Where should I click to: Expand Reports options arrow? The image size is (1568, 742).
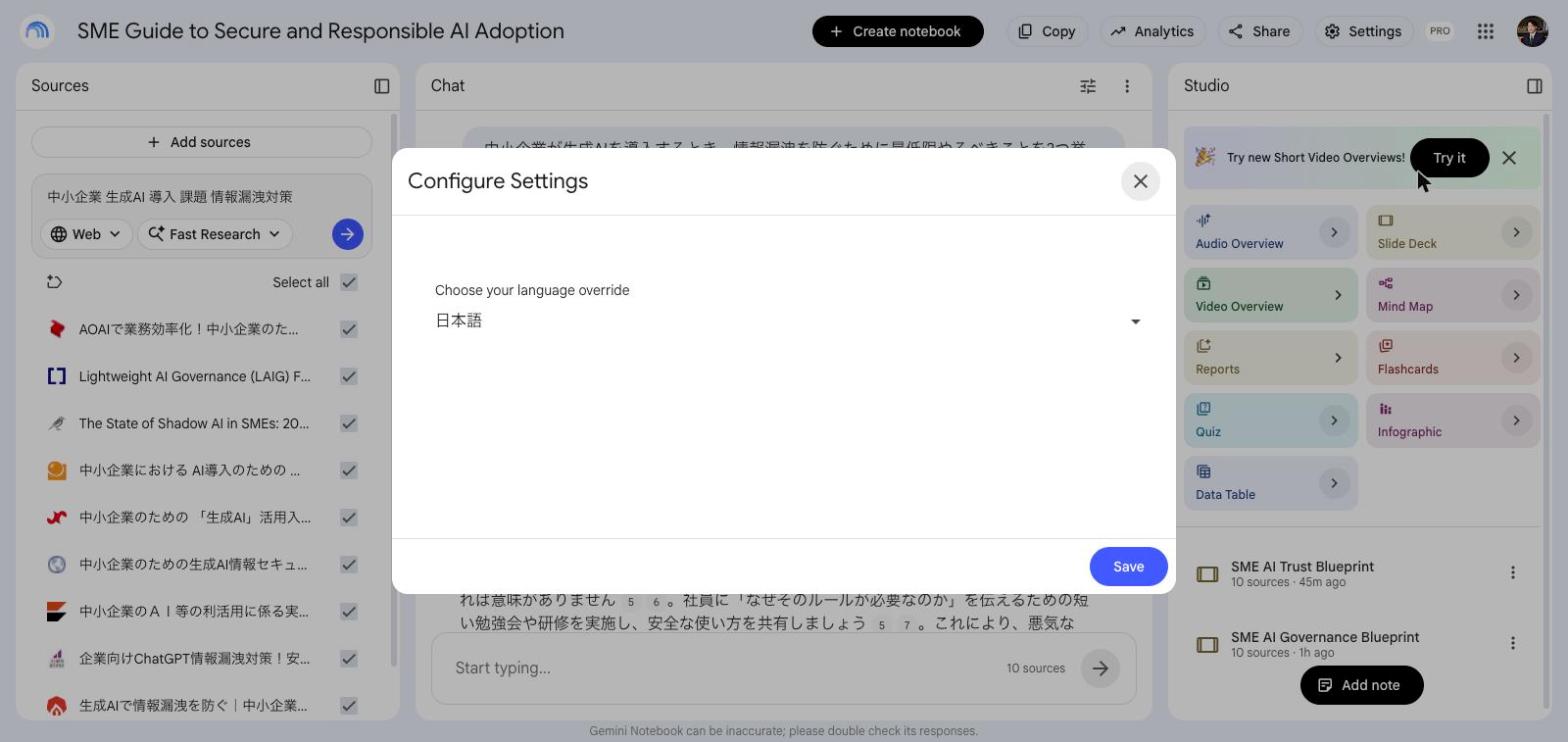pos(1337,358)
